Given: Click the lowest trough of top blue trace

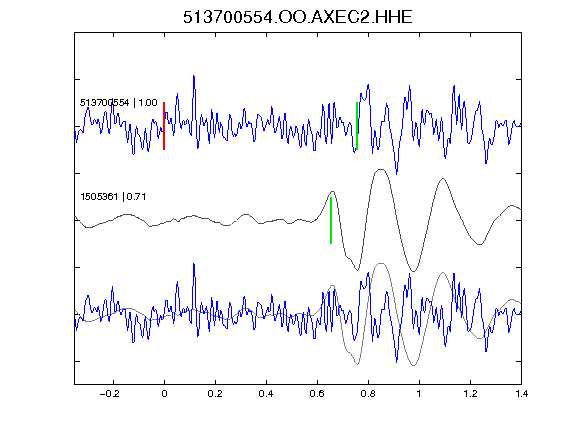Looking at the screenshot, I should [397, 173].
